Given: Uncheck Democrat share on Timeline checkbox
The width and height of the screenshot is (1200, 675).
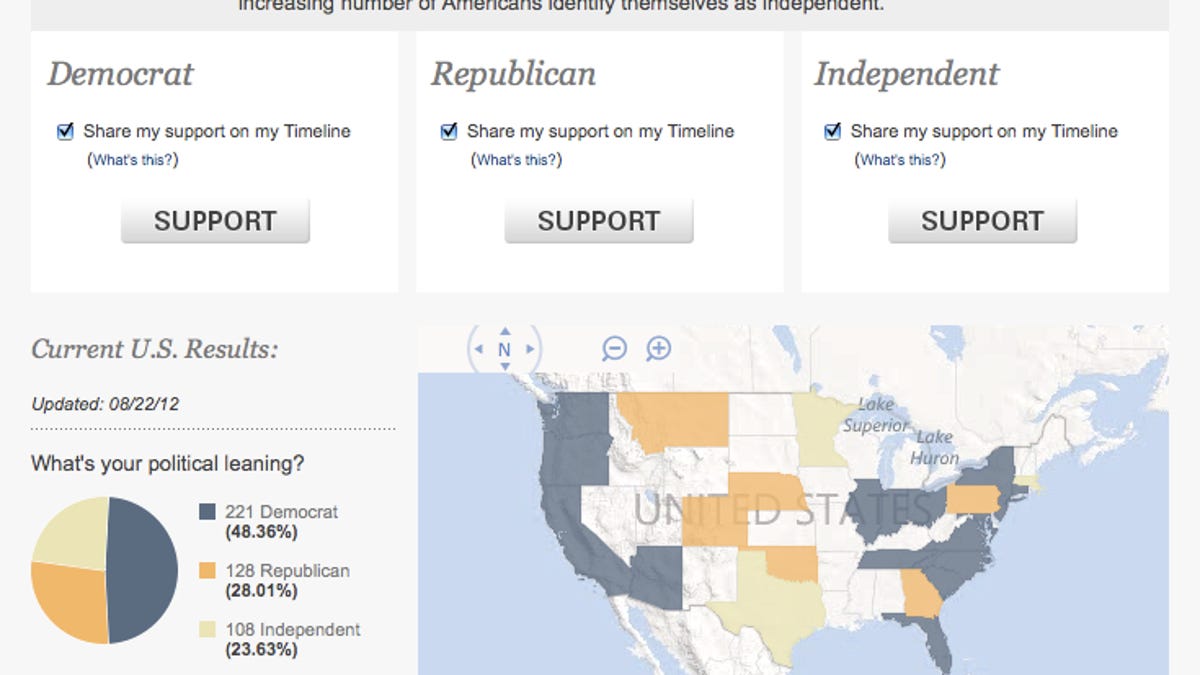Looking at the screenshot, I should [66, 131].
